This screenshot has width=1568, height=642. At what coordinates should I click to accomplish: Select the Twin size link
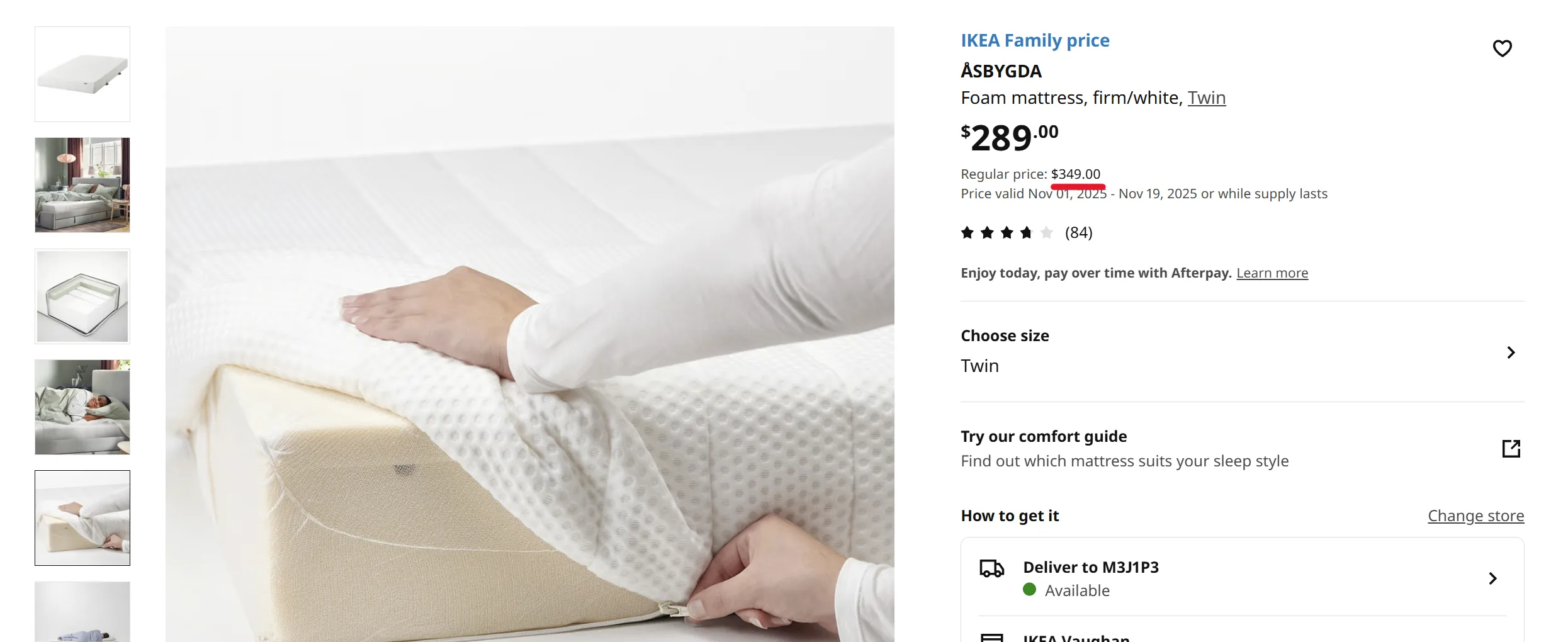pyautogui.click(x=1206, y=98)
